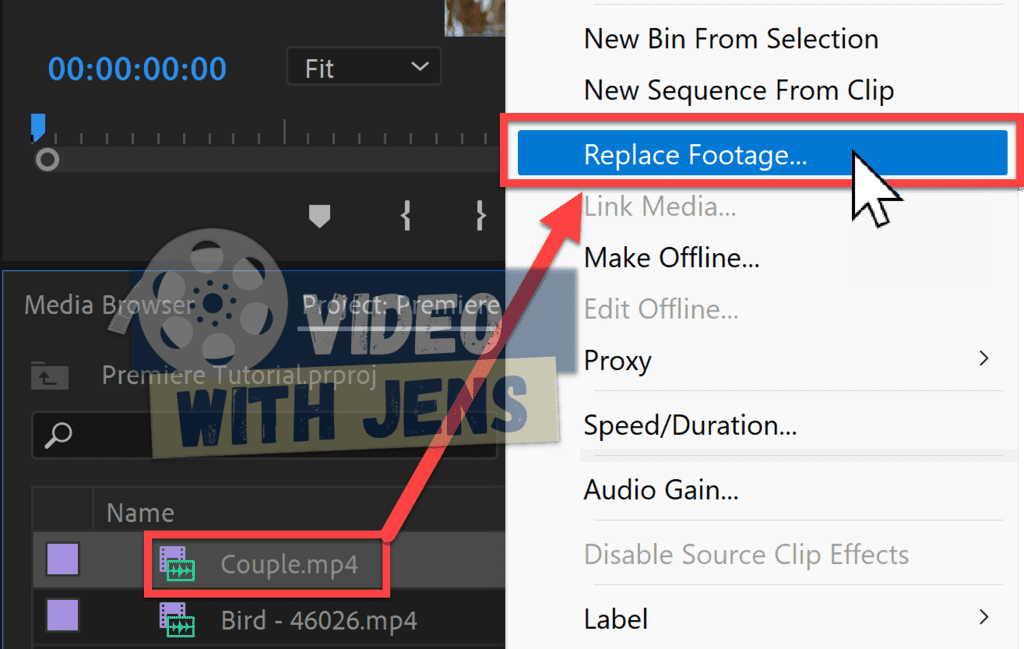Screen dimensions: 1024x649
Task: Click Link Media... menu entry
Action: point(660,207)
